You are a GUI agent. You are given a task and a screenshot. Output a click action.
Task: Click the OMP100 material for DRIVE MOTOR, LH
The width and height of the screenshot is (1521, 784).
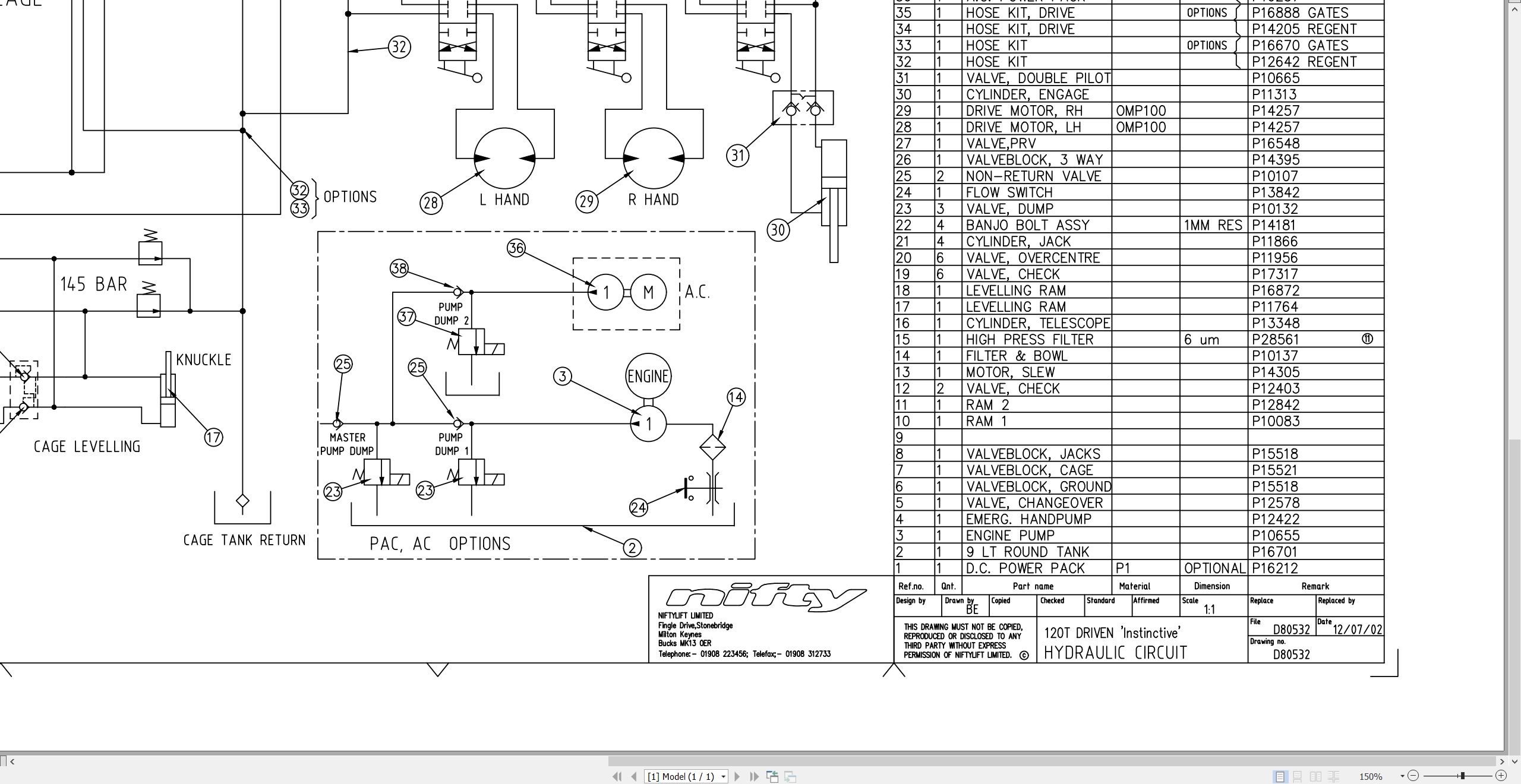click(x=1141, y=127)
